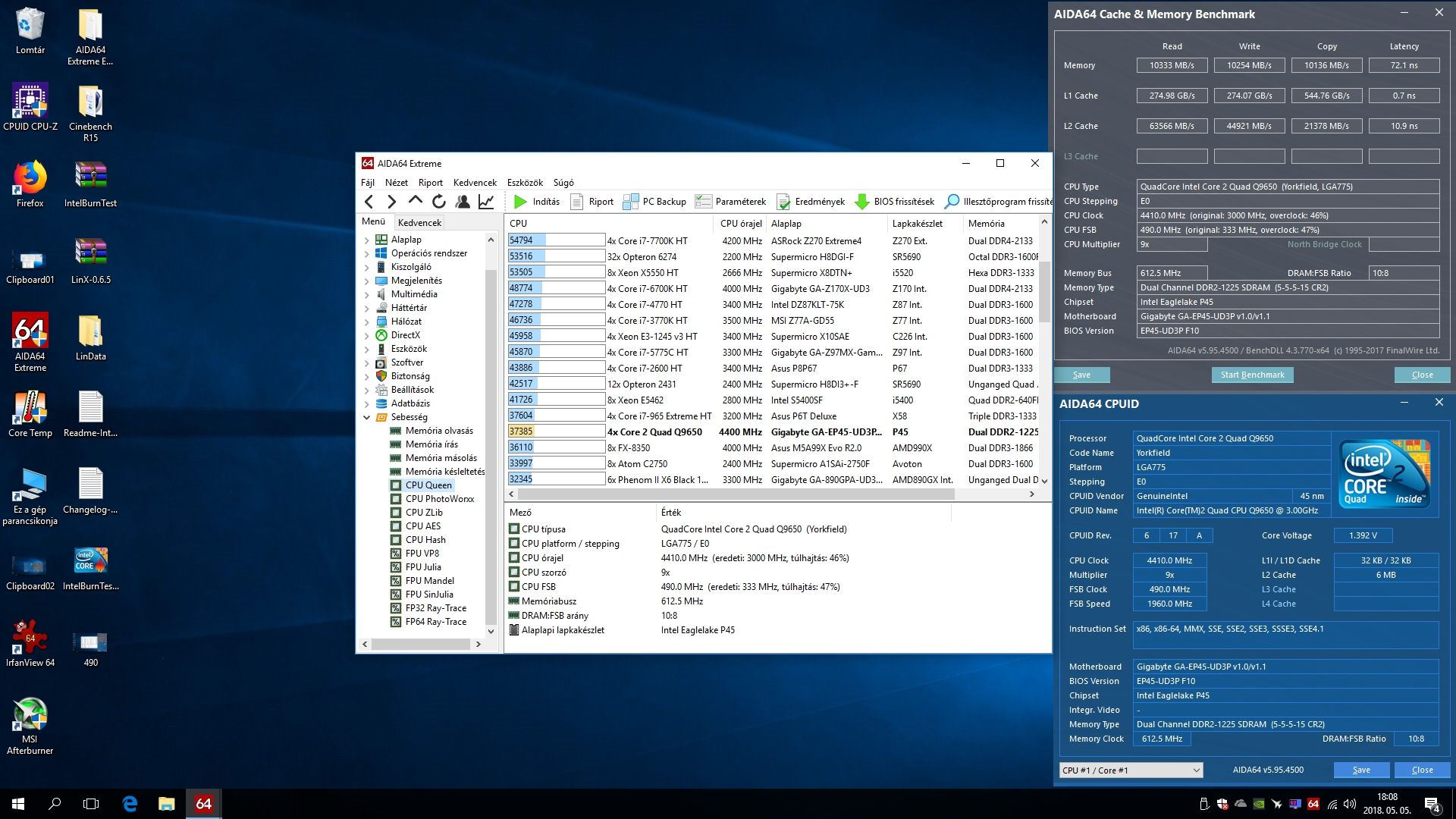1456x819 pixels.
Task: Collapse the Sebesség tree node
Action: click(367, 417)
